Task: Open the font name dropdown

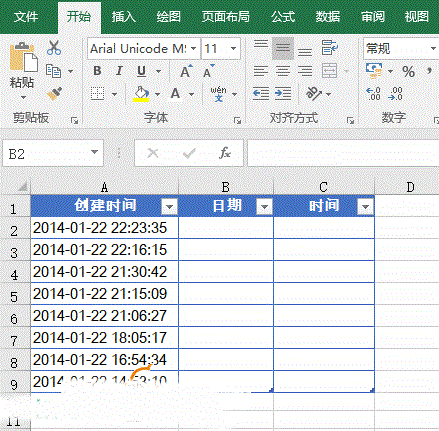Action: [x=194, y=49]
